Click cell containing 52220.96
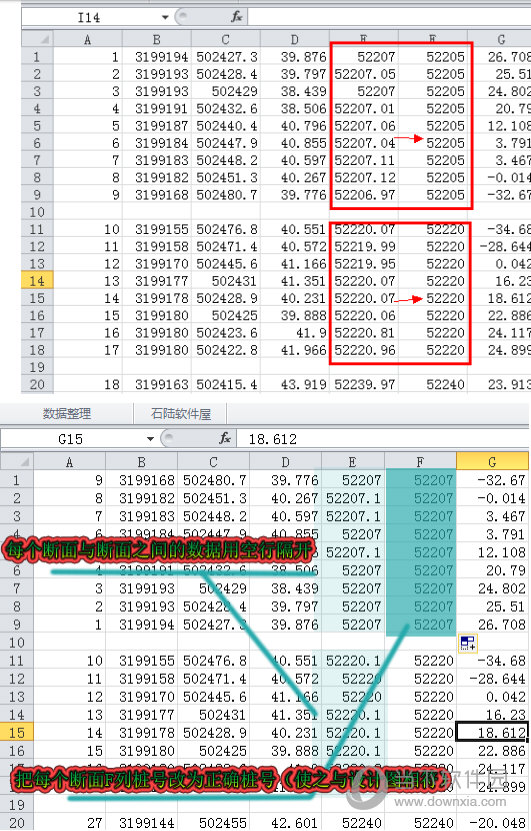The height and width of the screenshot is (831, 531). [365, 350]
